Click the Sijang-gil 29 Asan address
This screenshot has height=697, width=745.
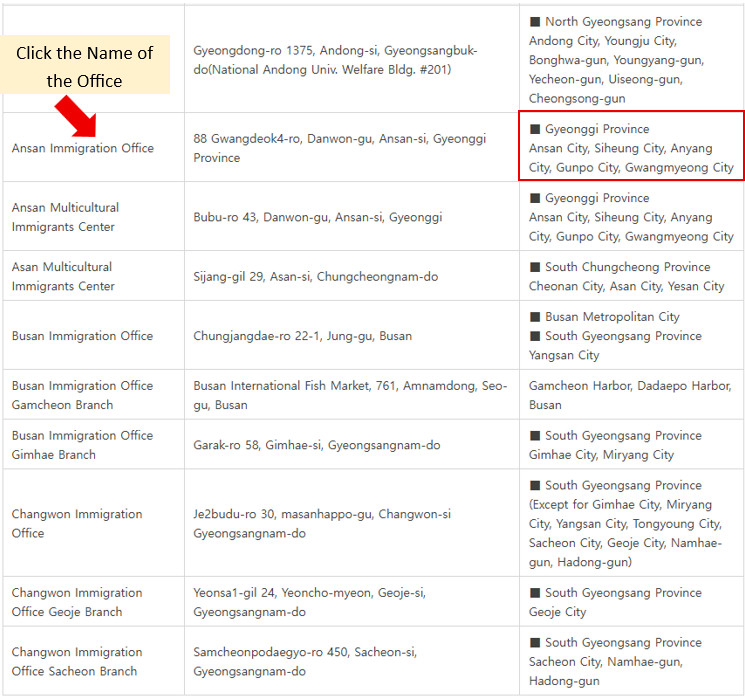coord(315,276)
